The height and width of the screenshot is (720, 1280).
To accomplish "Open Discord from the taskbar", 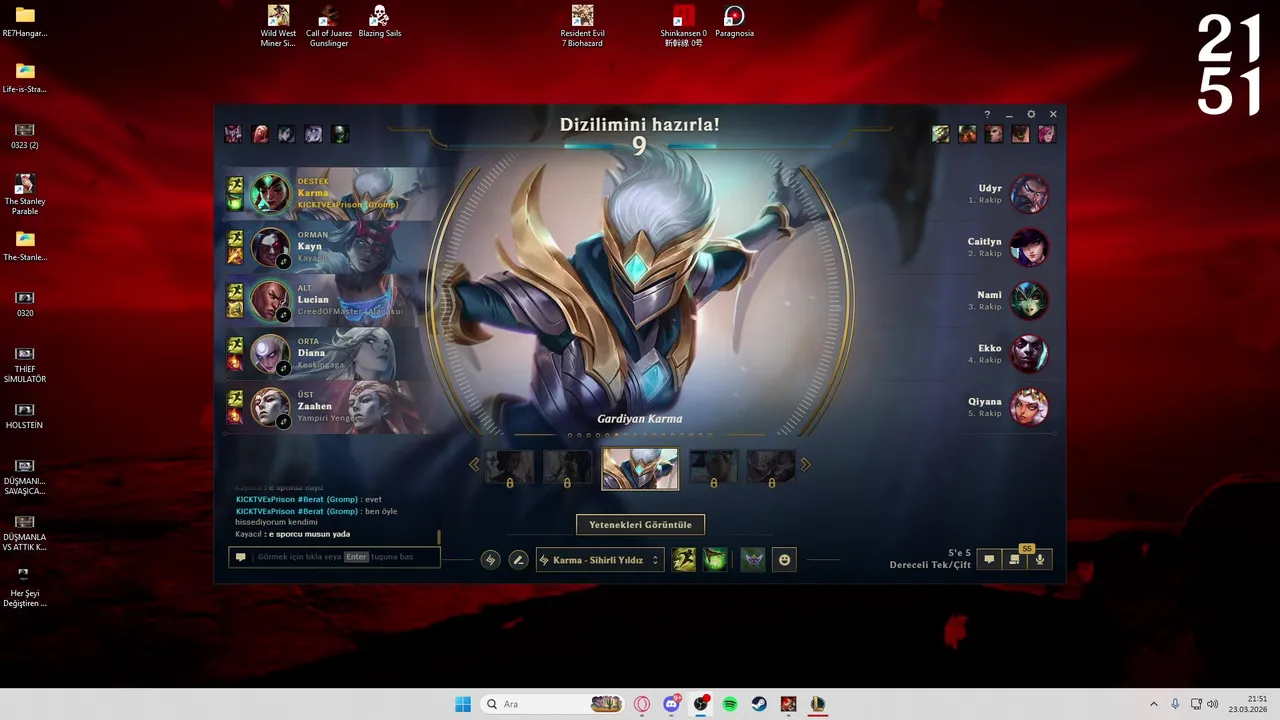I will [671, 704].
